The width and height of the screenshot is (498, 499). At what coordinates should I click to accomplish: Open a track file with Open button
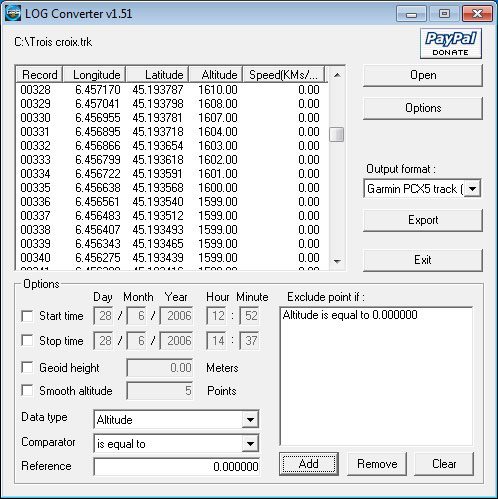(423, 75)
